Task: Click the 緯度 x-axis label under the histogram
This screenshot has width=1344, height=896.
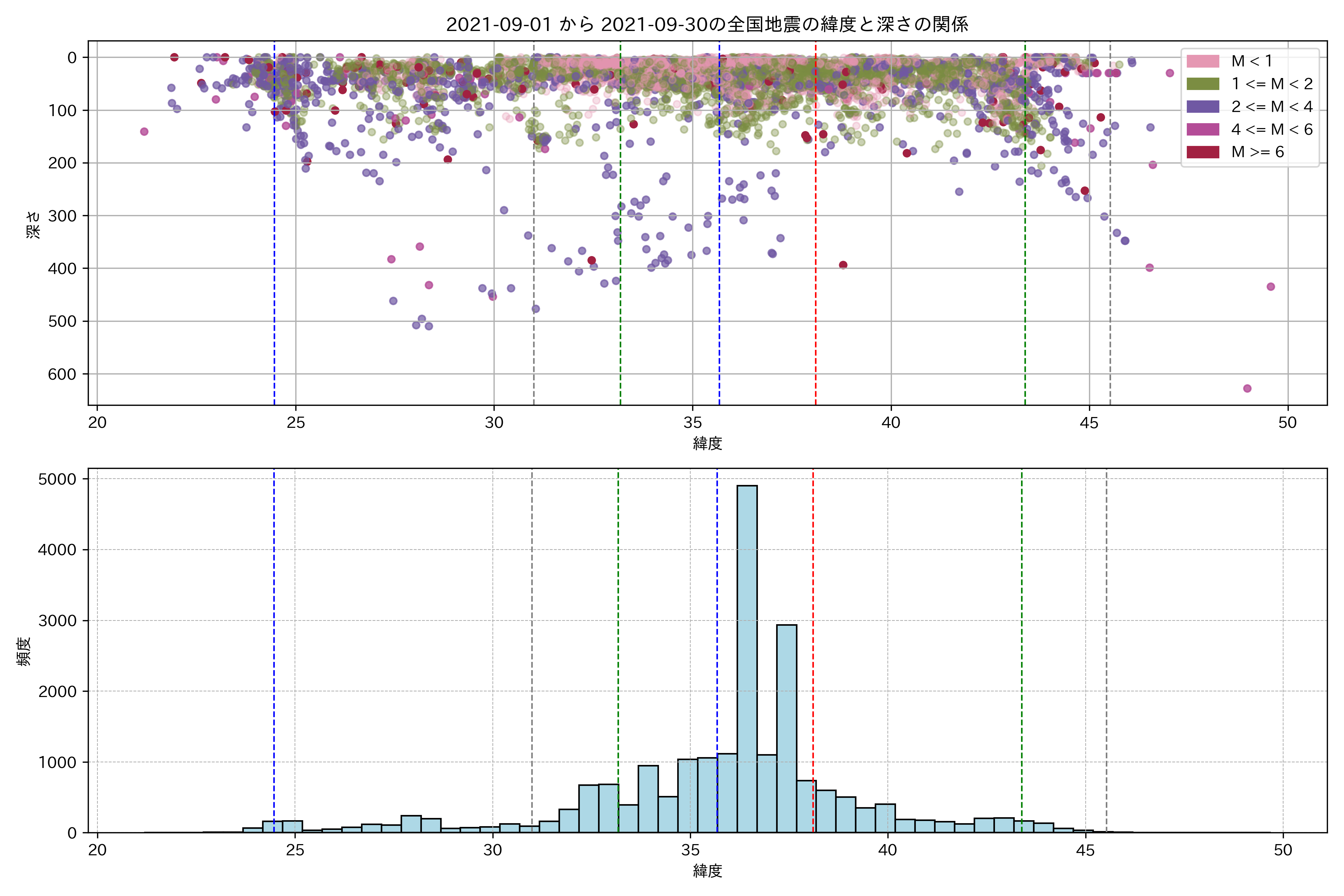Action: pos(707,871)
